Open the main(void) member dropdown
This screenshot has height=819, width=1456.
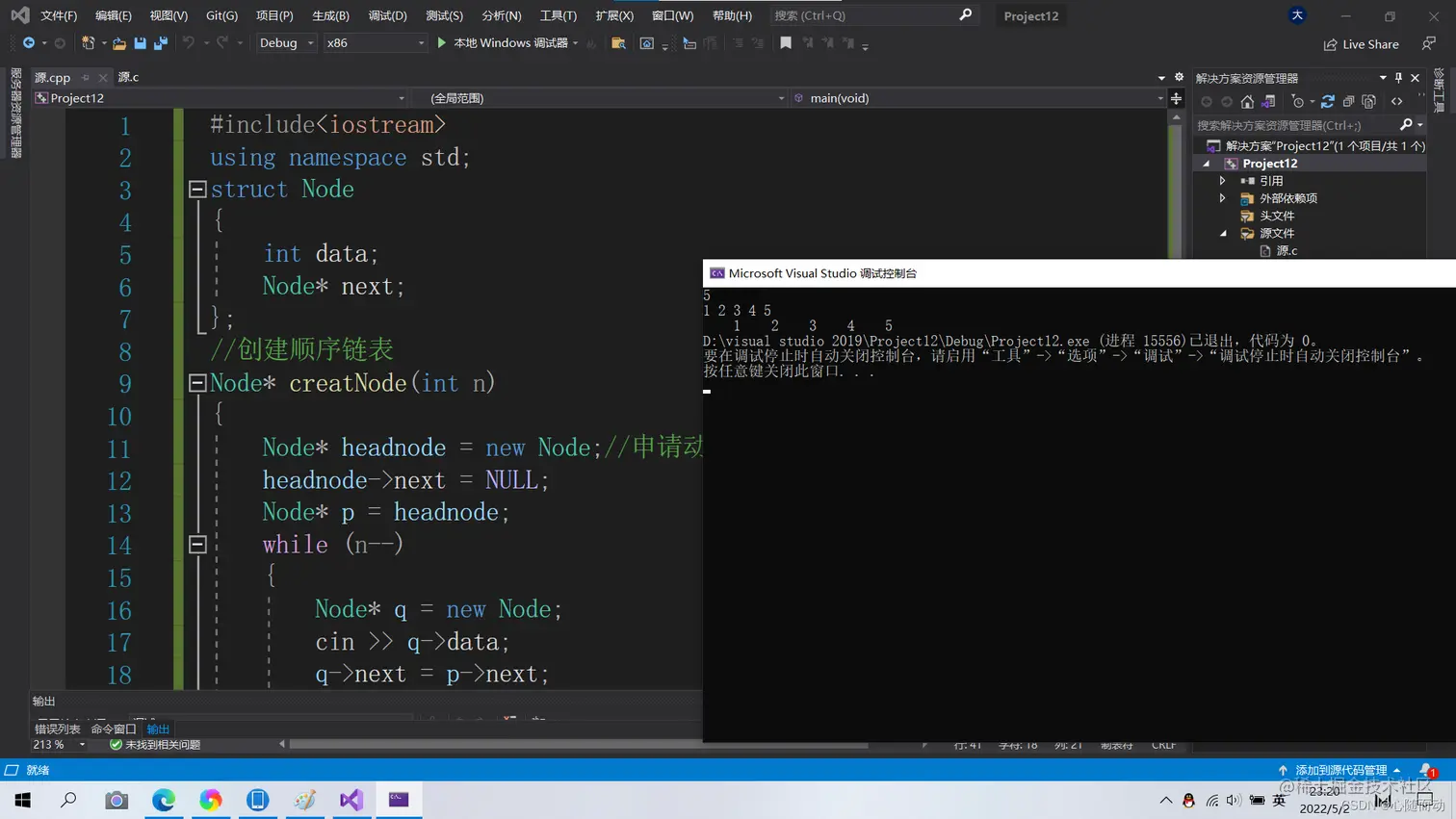977,98
